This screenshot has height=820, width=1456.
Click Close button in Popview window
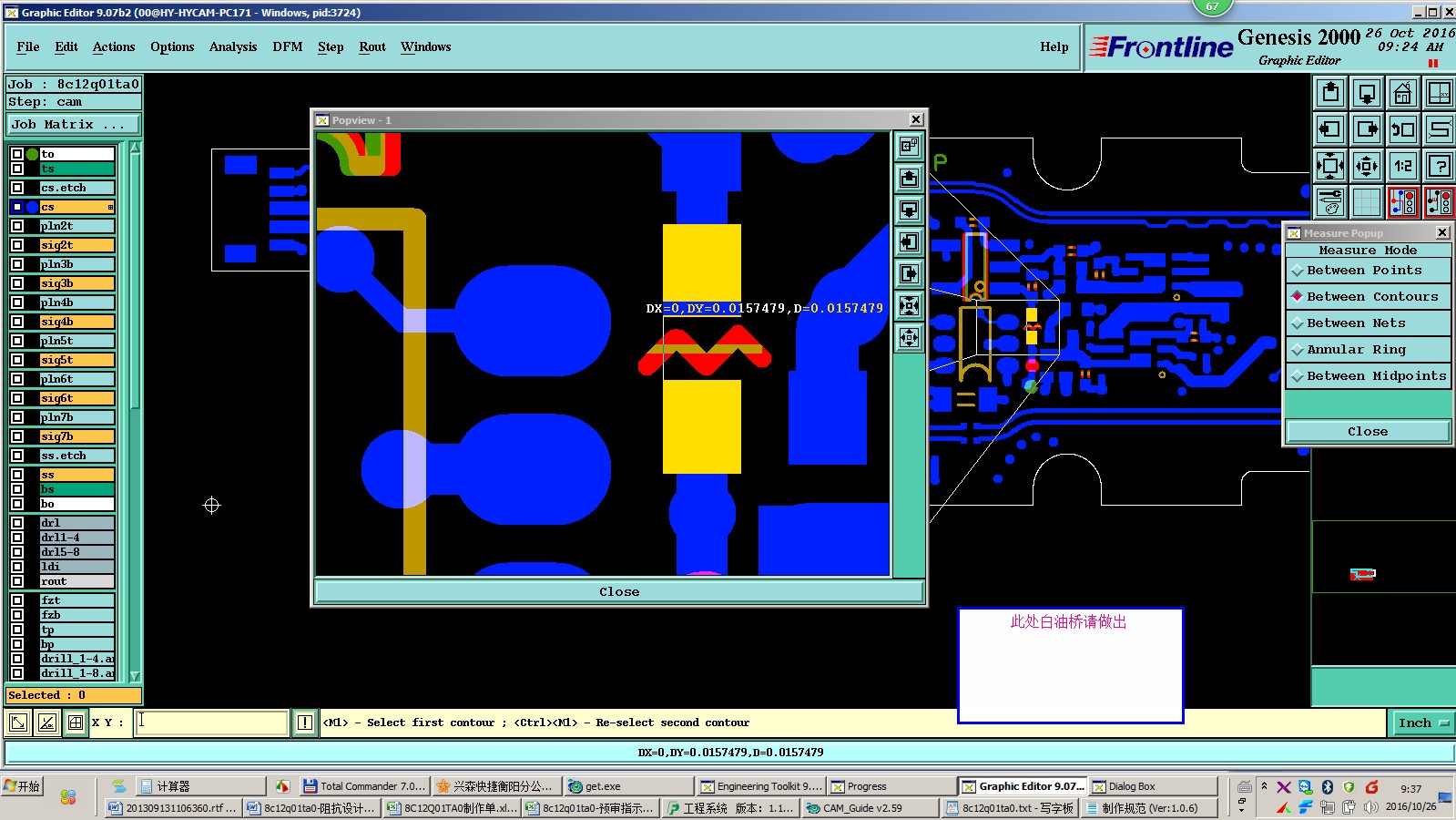[619, 592]
